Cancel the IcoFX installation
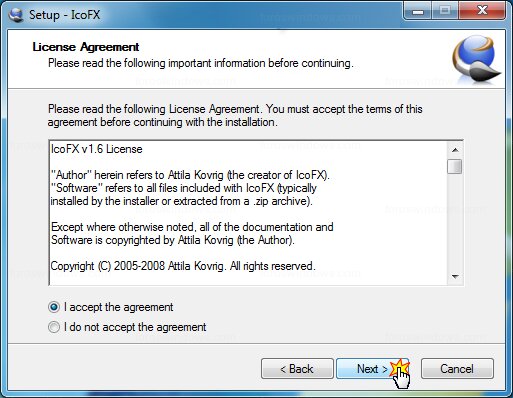Image resolution: width=513 pixels, height=398 pixels. point(457,369)
